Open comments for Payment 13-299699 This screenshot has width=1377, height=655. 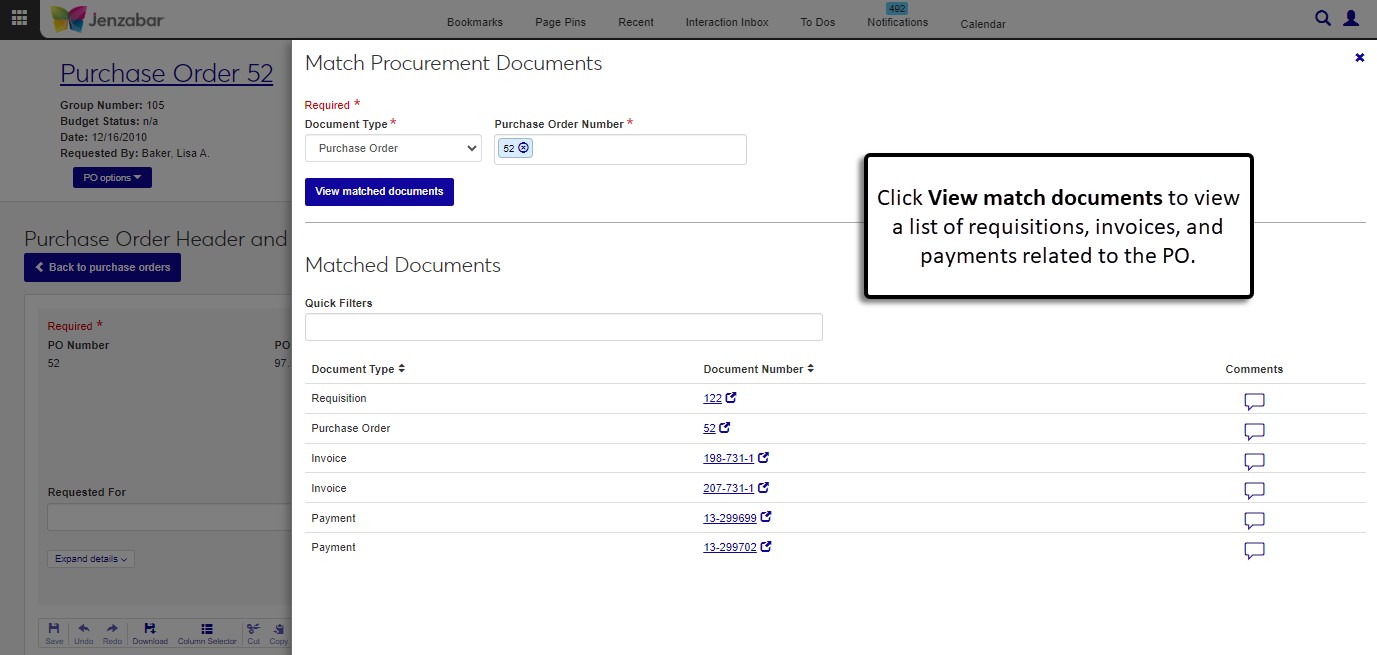[x=1254, y=520]
